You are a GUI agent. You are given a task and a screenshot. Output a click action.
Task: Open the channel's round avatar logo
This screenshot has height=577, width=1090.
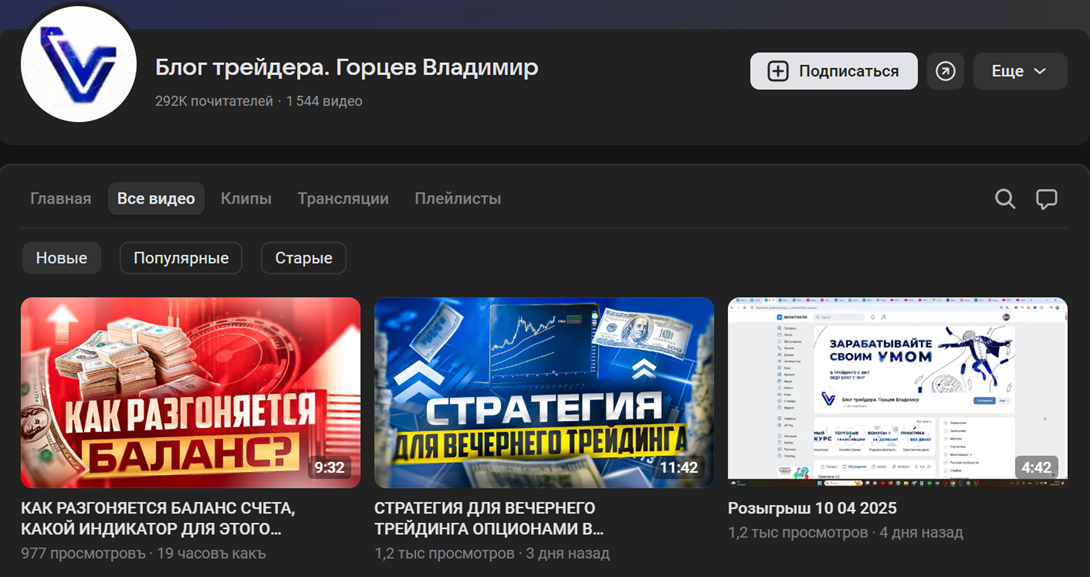(x=79, y=64)
